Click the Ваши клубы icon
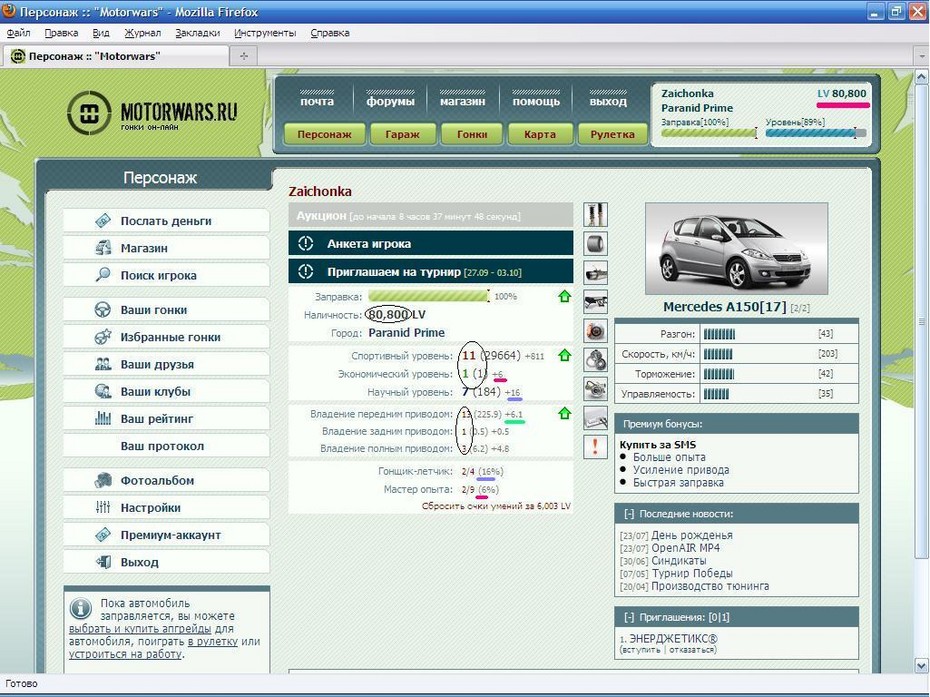Screen dimensions: 930x697 103,391
